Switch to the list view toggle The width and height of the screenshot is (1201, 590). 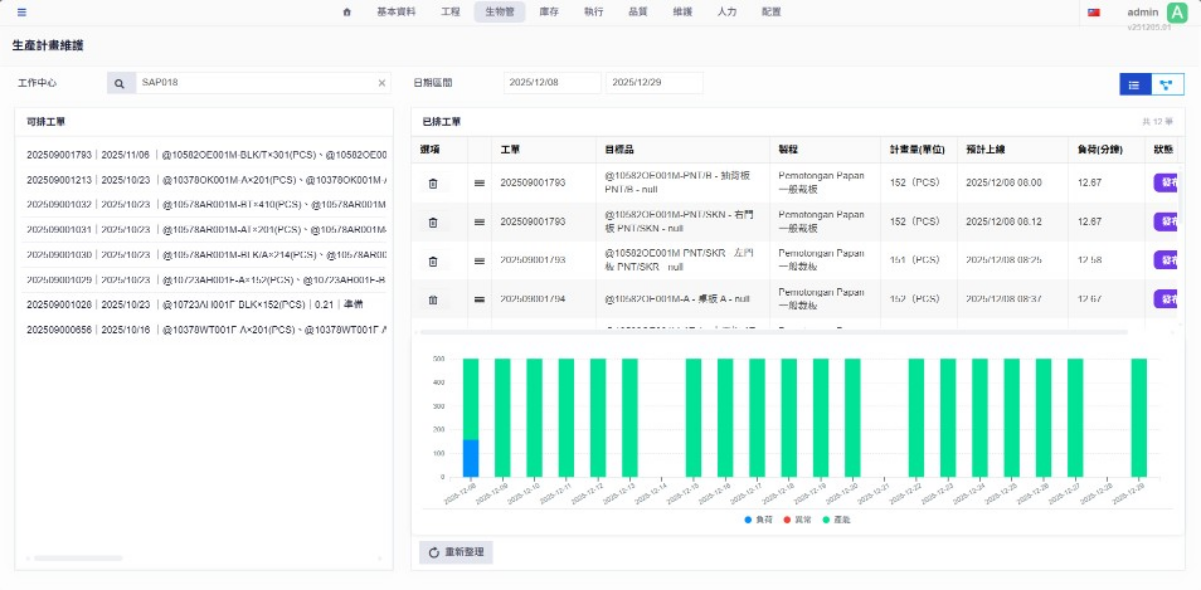pyautogui.click(x=1135, y=85)
